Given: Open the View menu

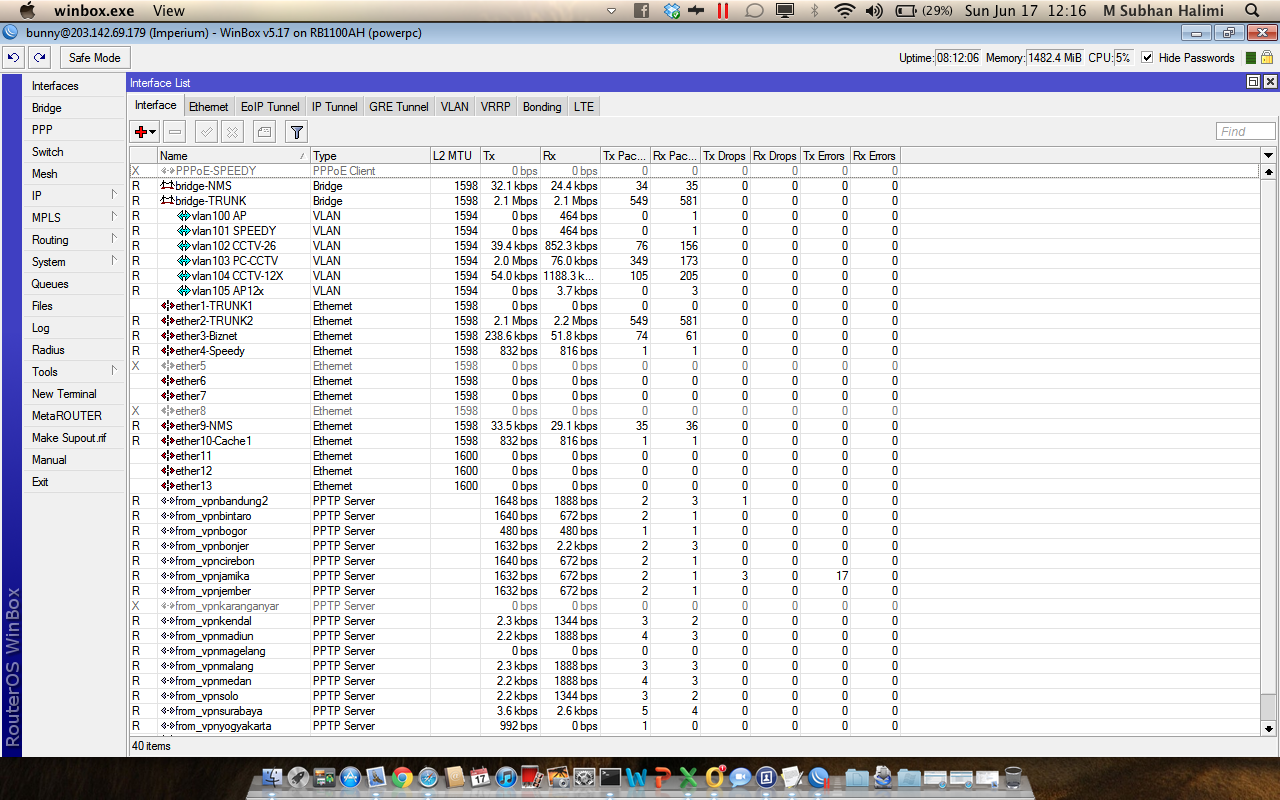Looking at the screenshot, I should click(x=168, y=11).
